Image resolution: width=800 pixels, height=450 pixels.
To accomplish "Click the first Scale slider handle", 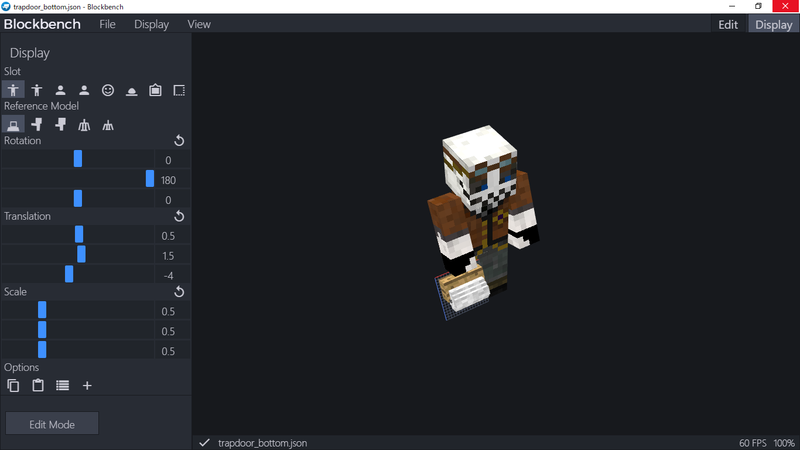I will pyautogui.click(x=42, y=310).
